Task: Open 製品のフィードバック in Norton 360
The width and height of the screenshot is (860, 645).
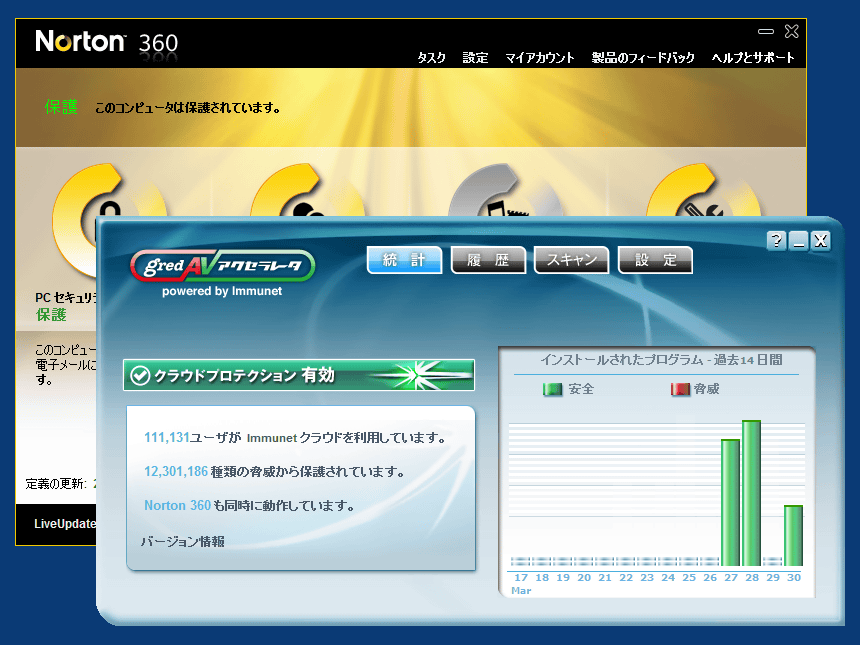Action: pos(643,58)
